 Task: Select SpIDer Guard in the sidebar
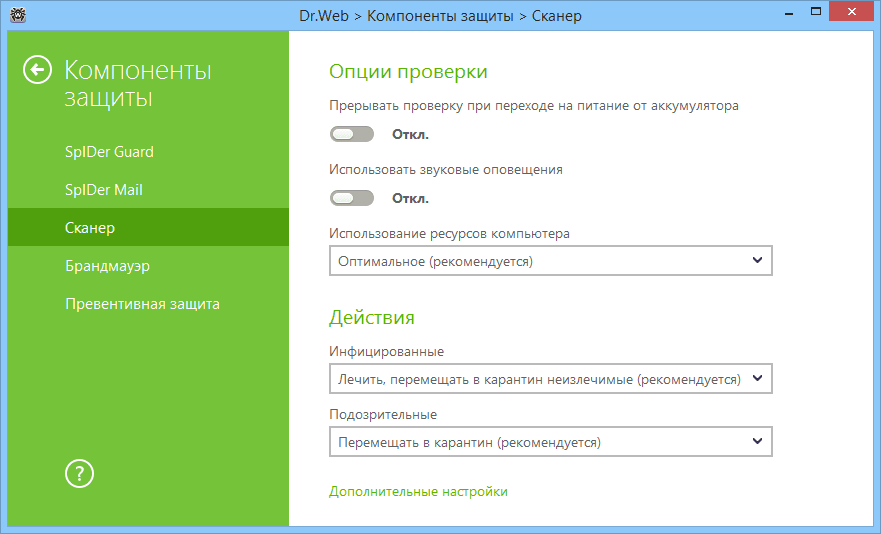(148, 152)
